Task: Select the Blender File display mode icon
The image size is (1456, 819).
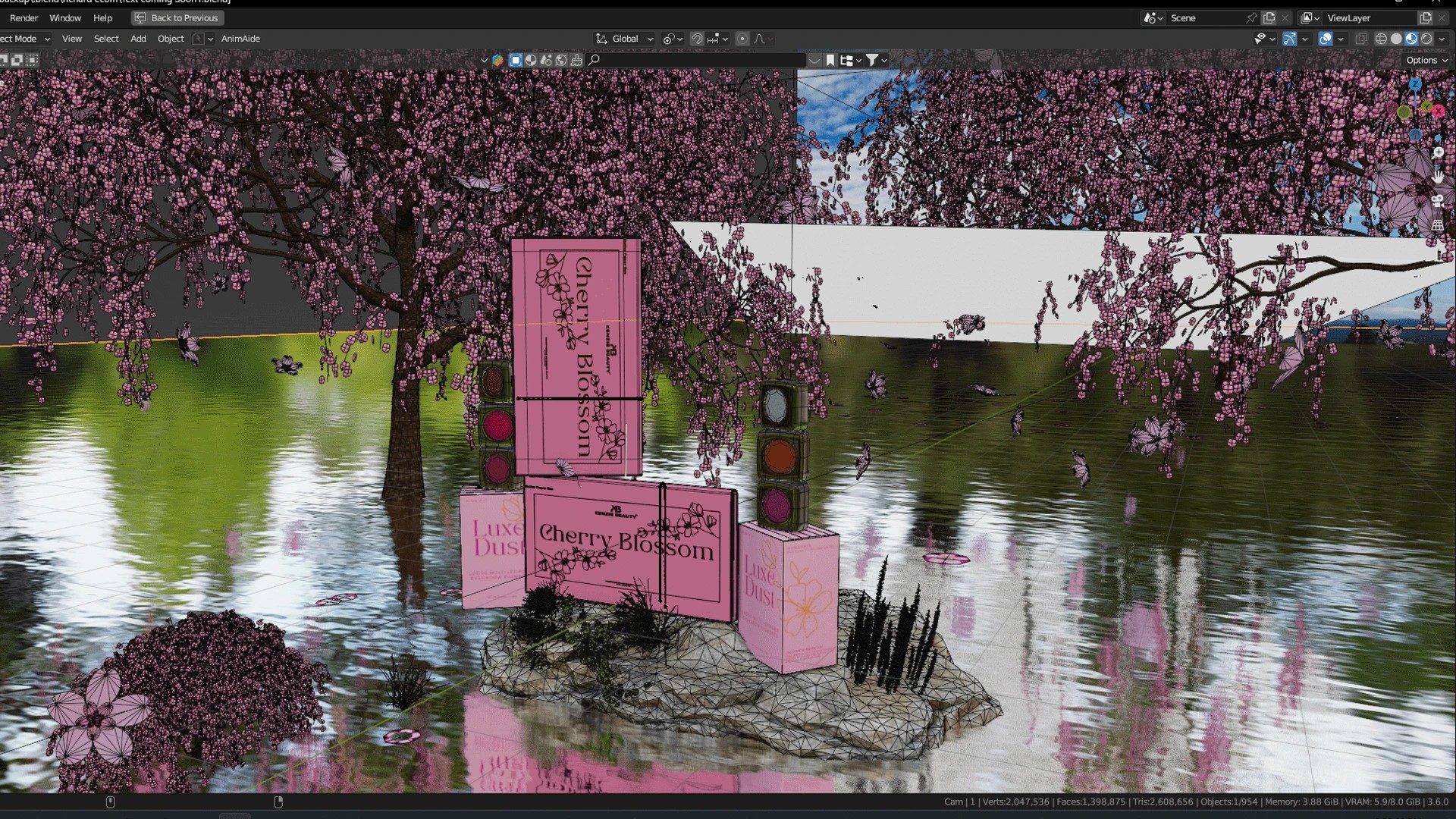Action: pyautogui.click(x=531, y=60)
